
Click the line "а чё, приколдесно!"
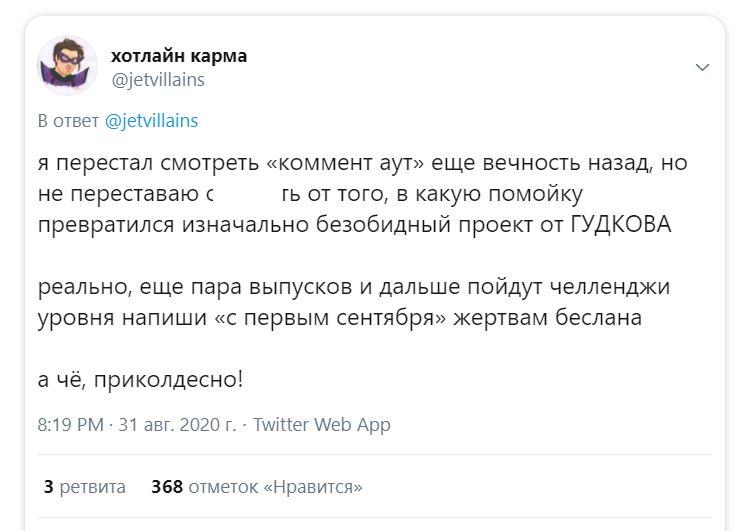coord(140,381)
